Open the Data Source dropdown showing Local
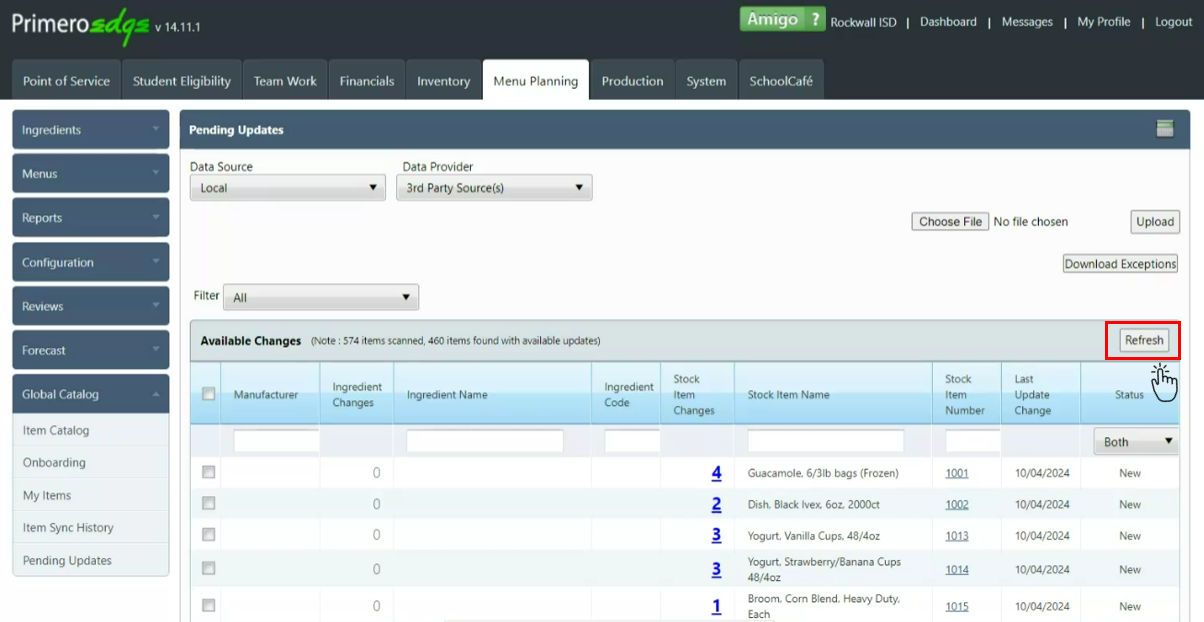This screenshot has width=1204, height=622. point(287,187)
